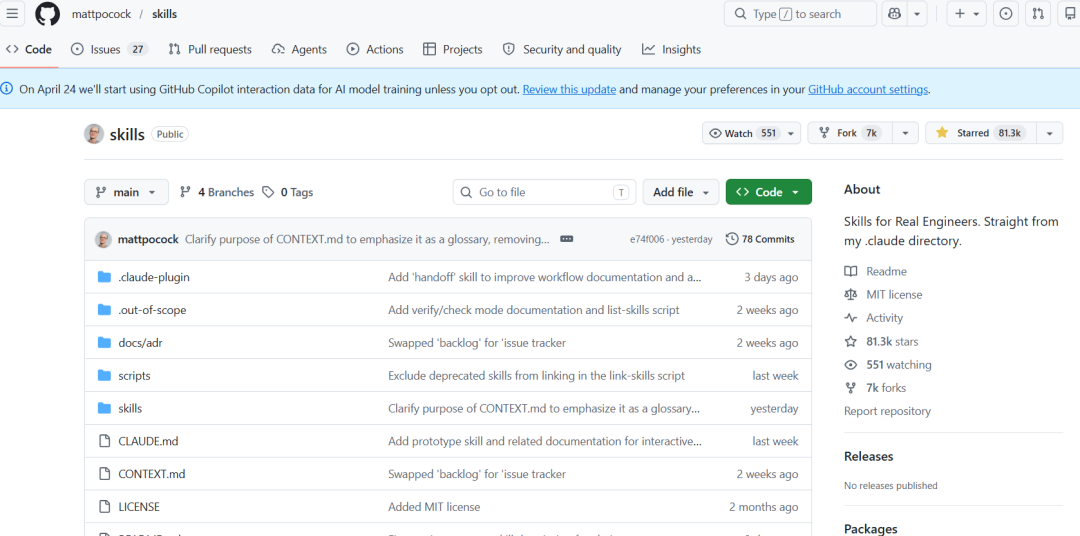The width and height of the screenshot is (1080, 536).
Task: Open the .claude-plugin folder
Action: (x=154, y=277)
